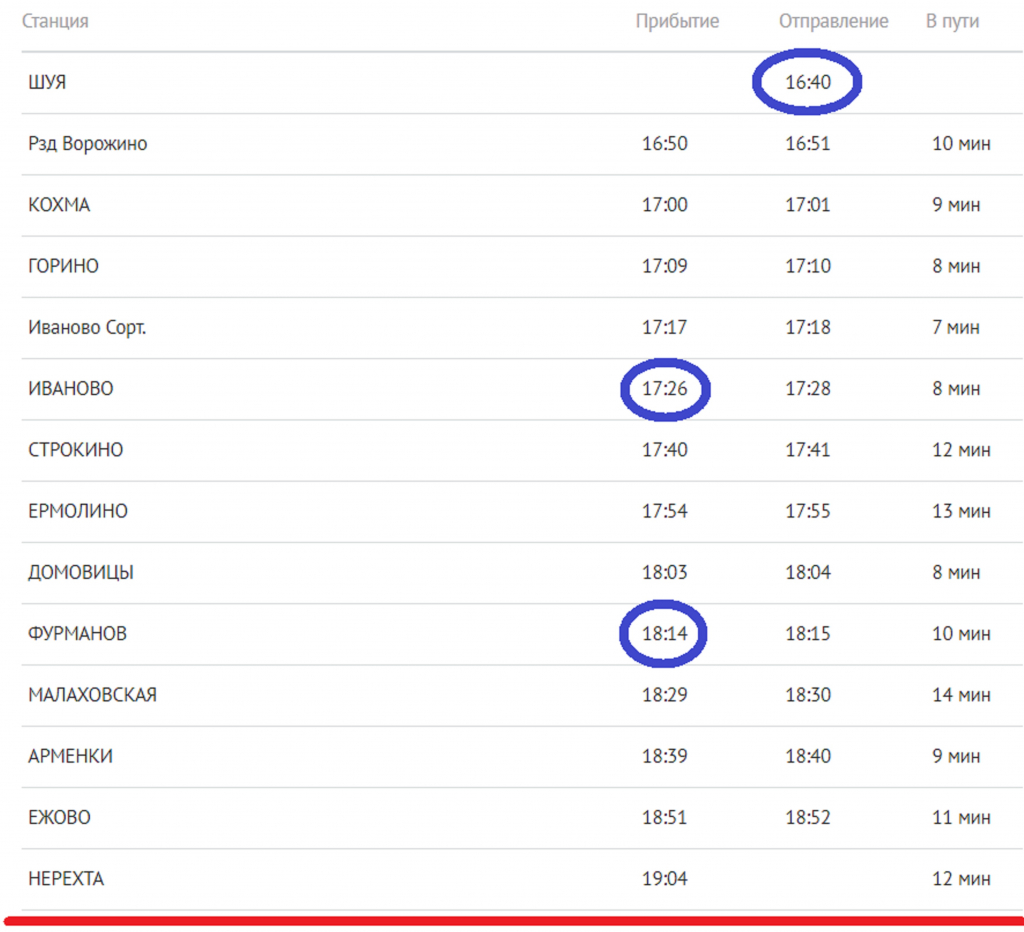Screen dimensions: 1024x932
Task: Click the "9 мин" duration for КОХМА
Action: click(x=956, y=205)
